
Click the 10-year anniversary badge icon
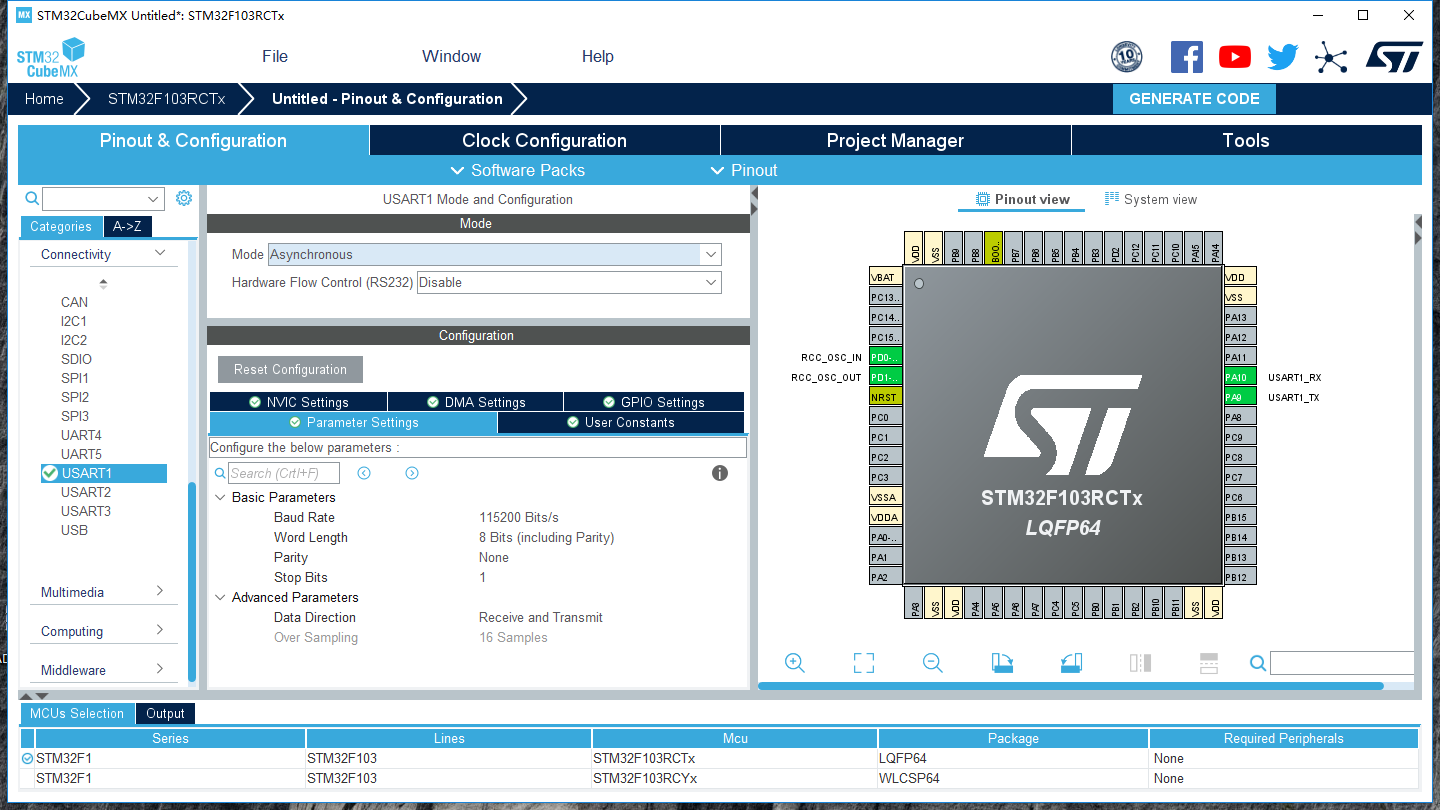[x=1127, y=57]
